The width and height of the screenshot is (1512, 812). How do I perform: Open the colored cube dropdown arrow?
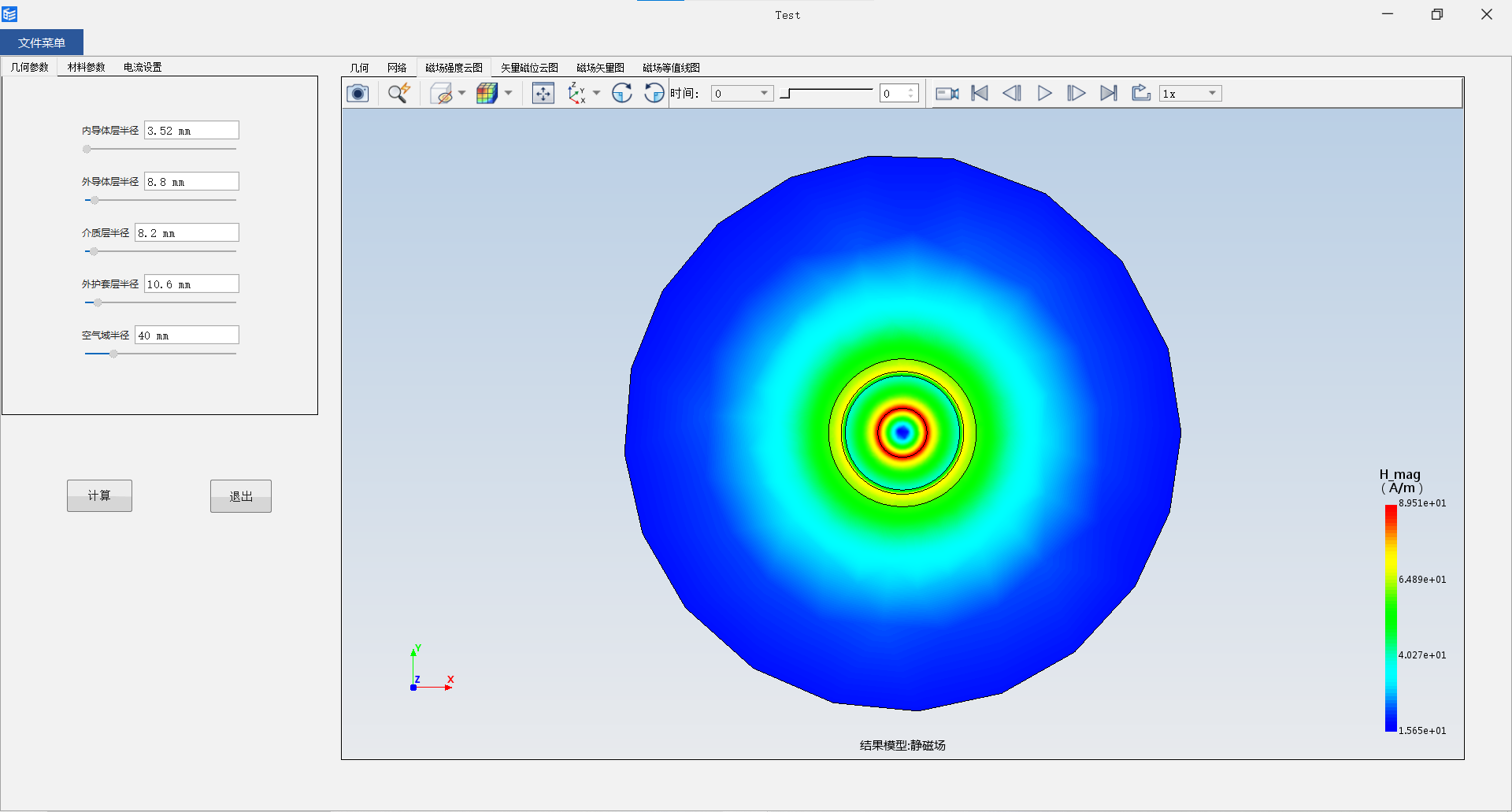coord(509,94)
